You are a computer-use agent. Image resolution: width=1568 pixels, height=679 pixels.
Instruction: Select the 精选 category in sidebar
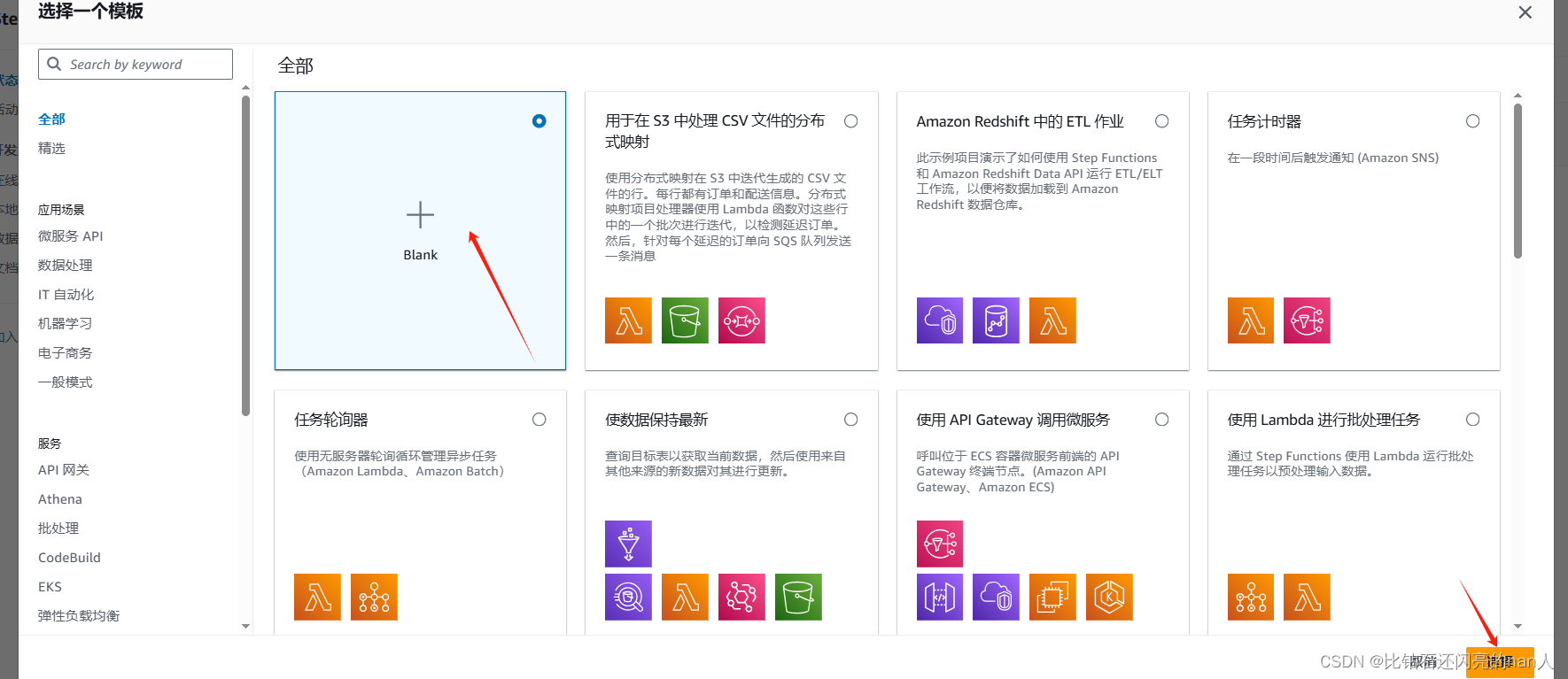[x=51, y=148]
